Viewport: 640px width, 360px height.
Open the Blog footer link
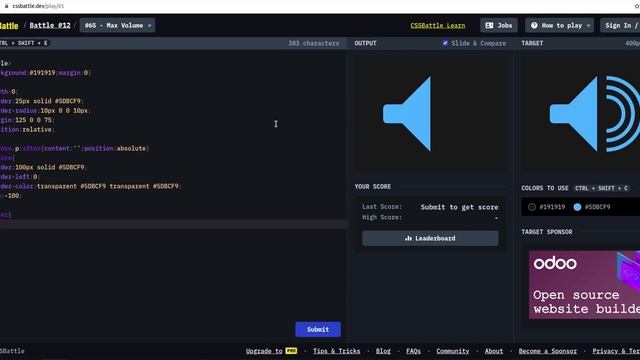tap(383, 351)
